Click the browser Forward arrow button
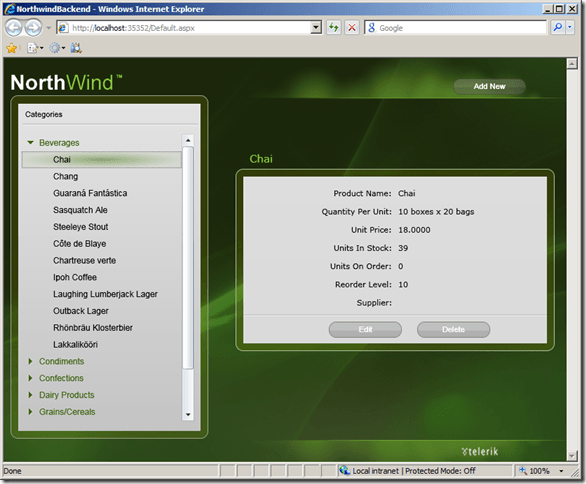 [x=33, y=28]
